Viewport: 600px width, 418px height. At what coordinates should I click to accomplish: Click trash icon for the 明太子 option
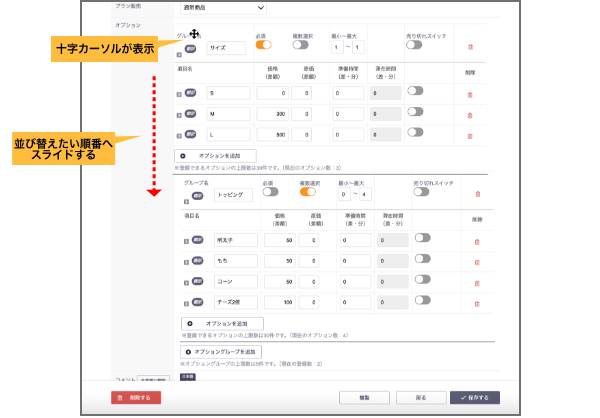[477, 239]
